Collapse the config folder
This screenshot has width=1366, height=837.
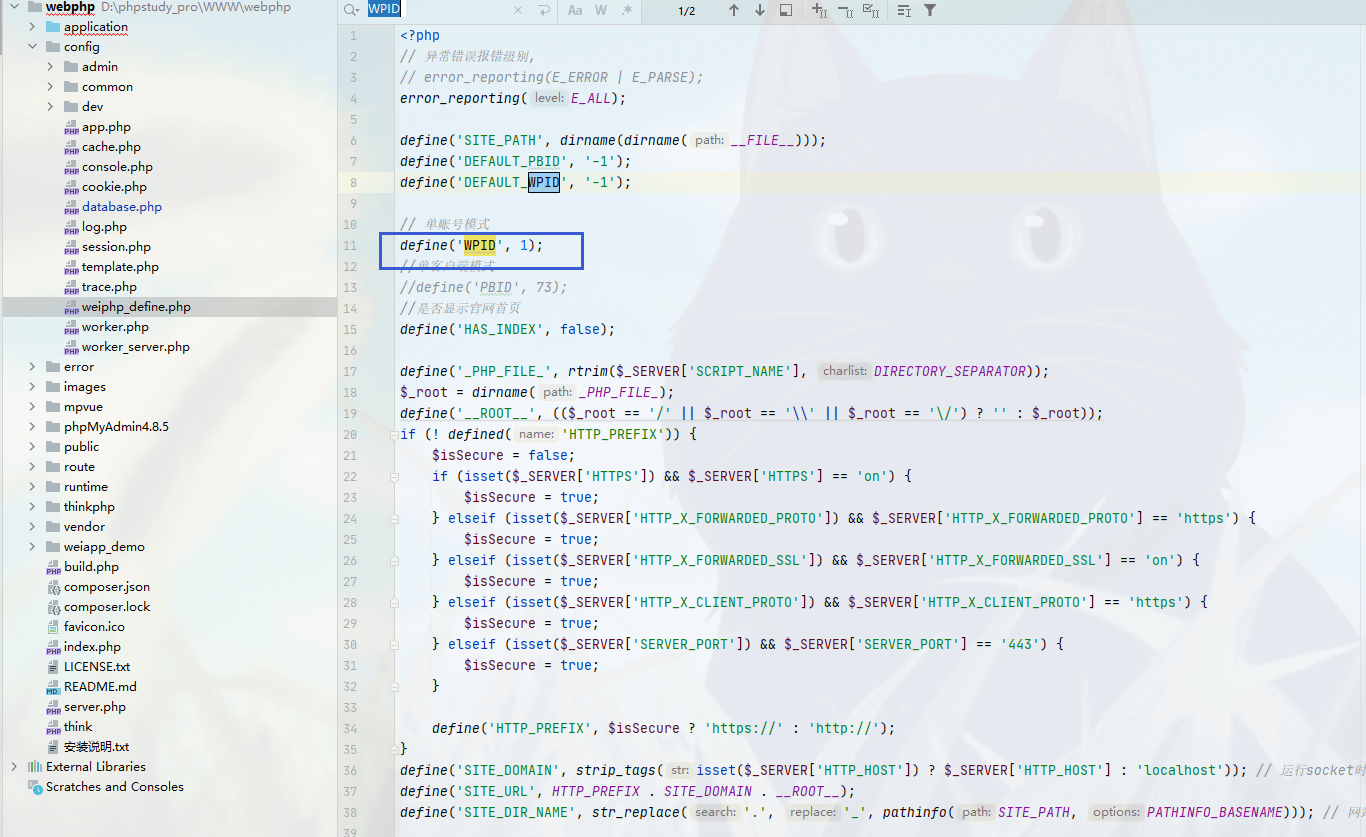32,47
